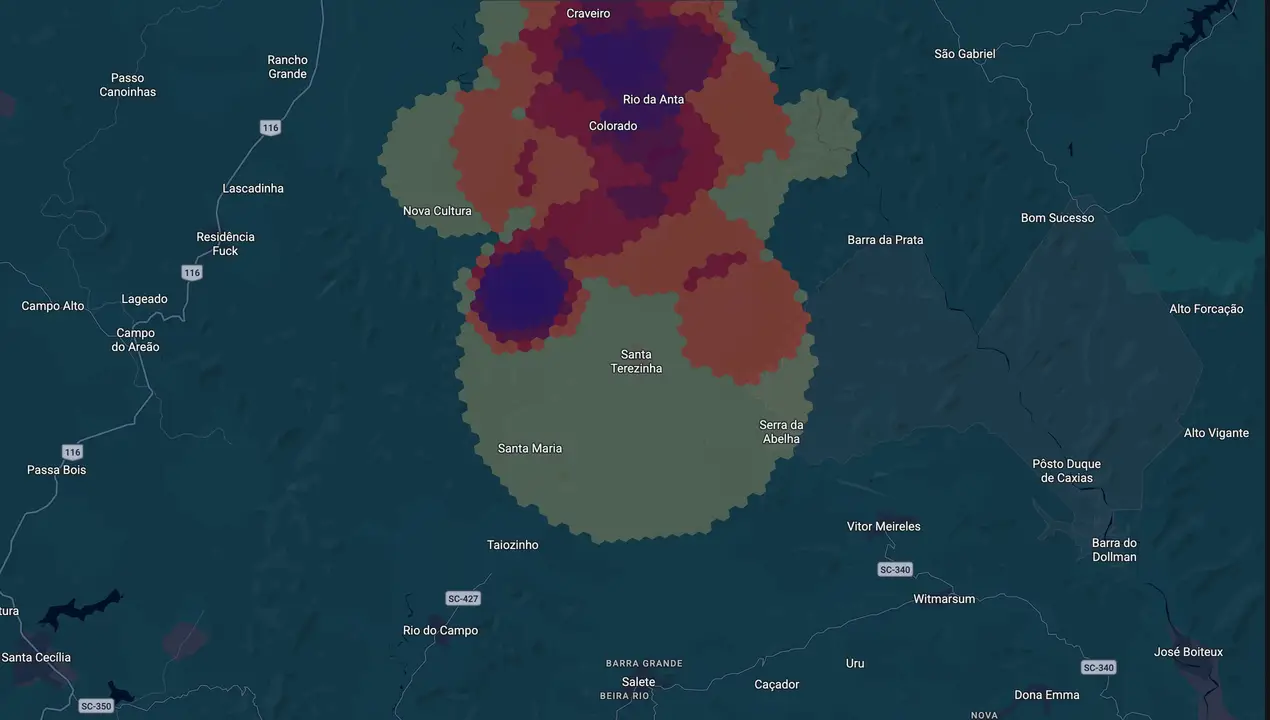Select the Lascadinha place label

coord(253,188)
